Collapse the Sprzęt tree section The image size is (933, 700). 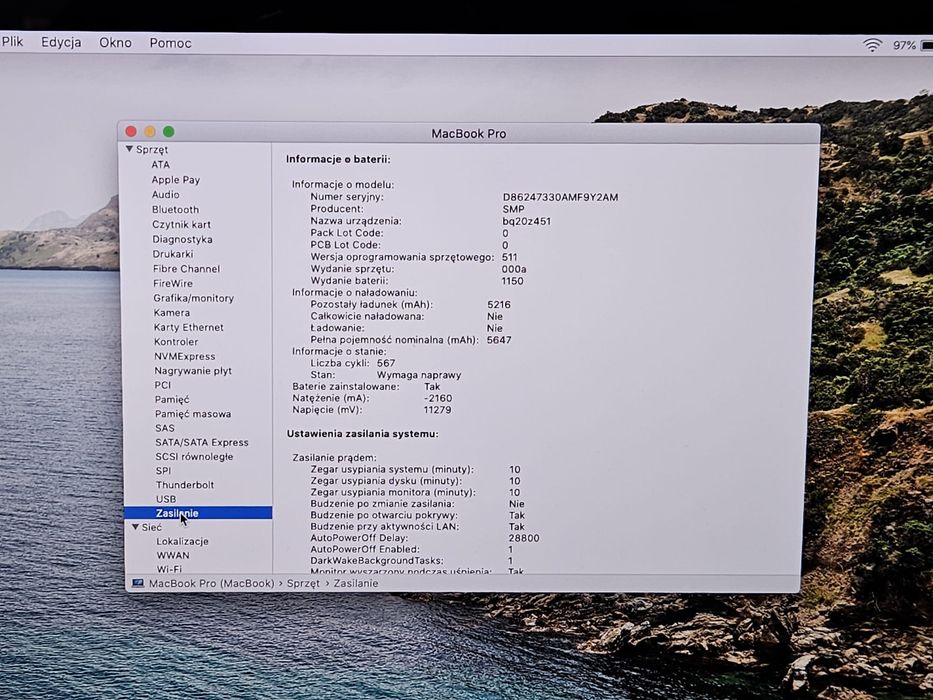click(129, 149)
